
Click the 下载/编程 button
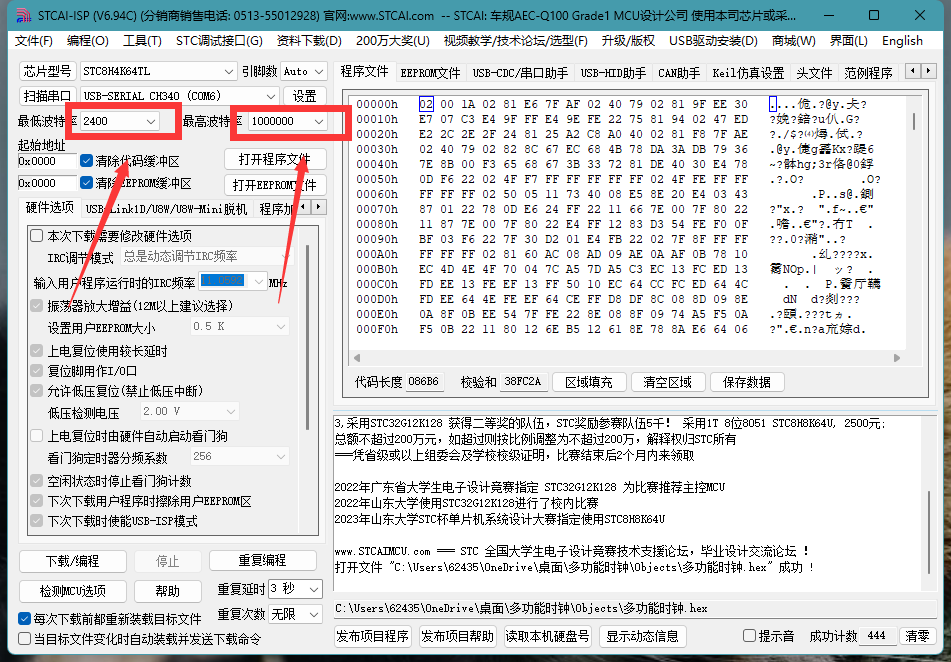[73, 561]
